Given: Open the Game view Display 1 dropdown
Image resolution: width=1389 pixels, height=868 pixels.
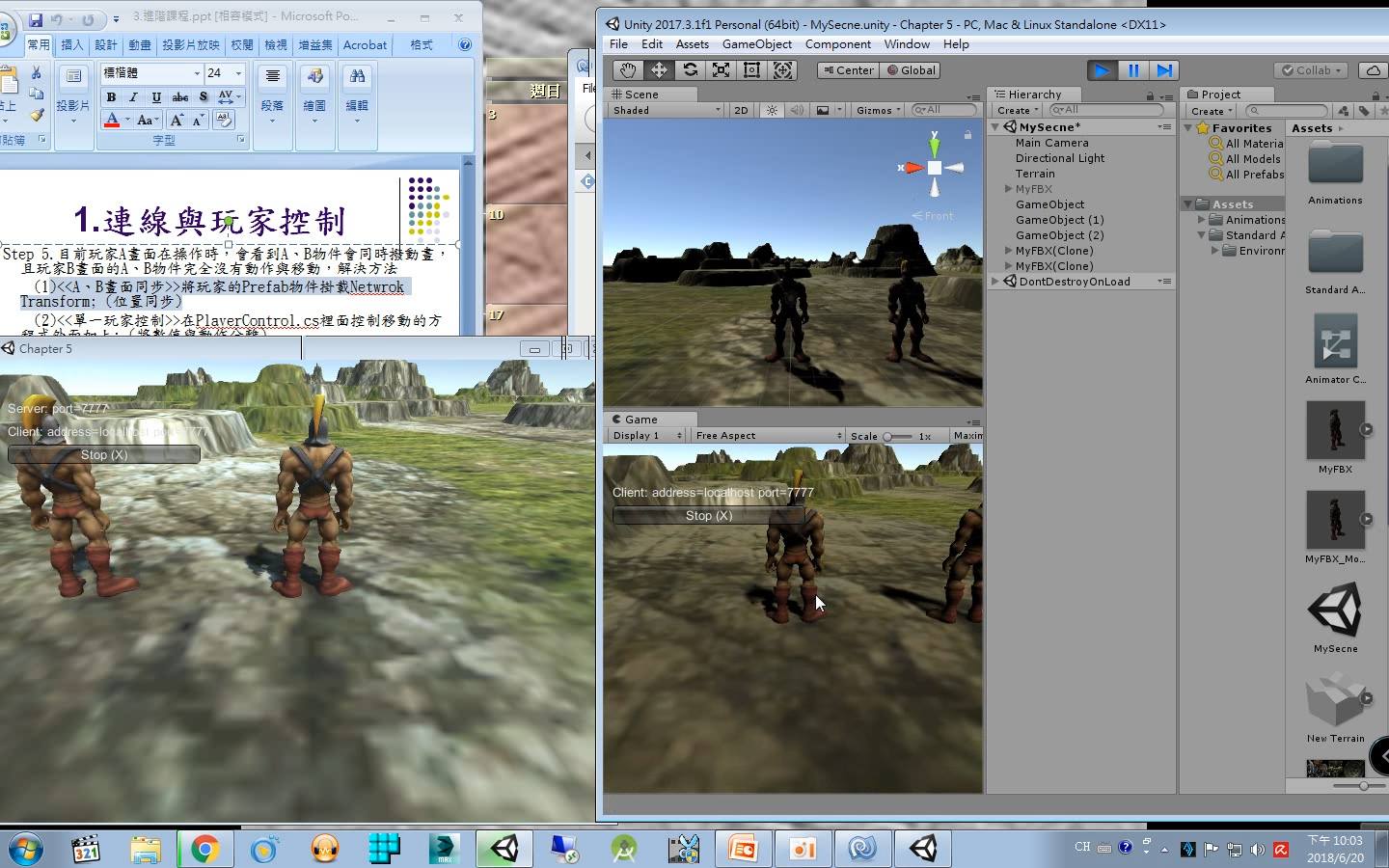Looking at the screenshot, I should 647,436.
